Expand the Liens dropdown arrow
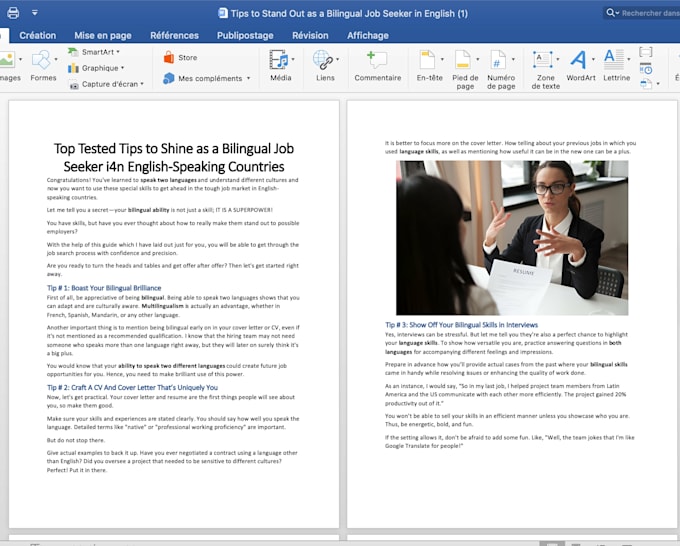This screenshot has height=546, width=680. [x=337, y=59]
